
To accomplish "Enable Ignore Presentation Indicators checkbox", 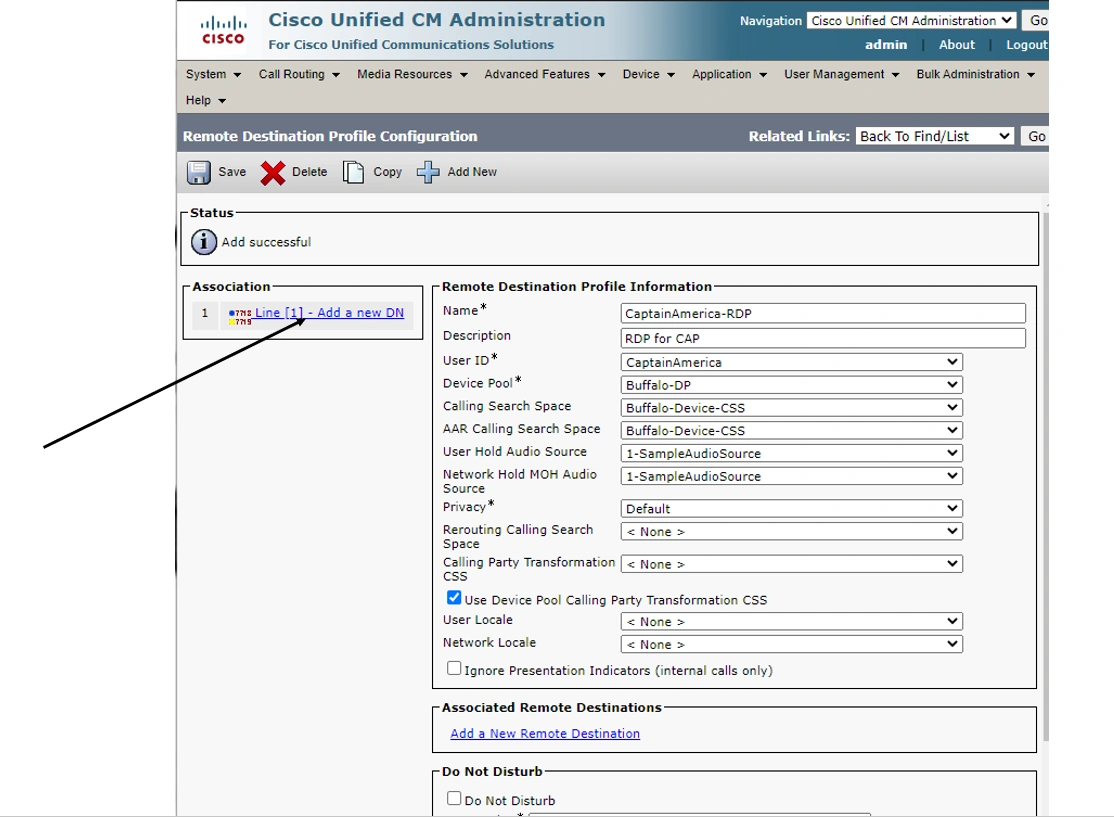I will pos(454,669).
